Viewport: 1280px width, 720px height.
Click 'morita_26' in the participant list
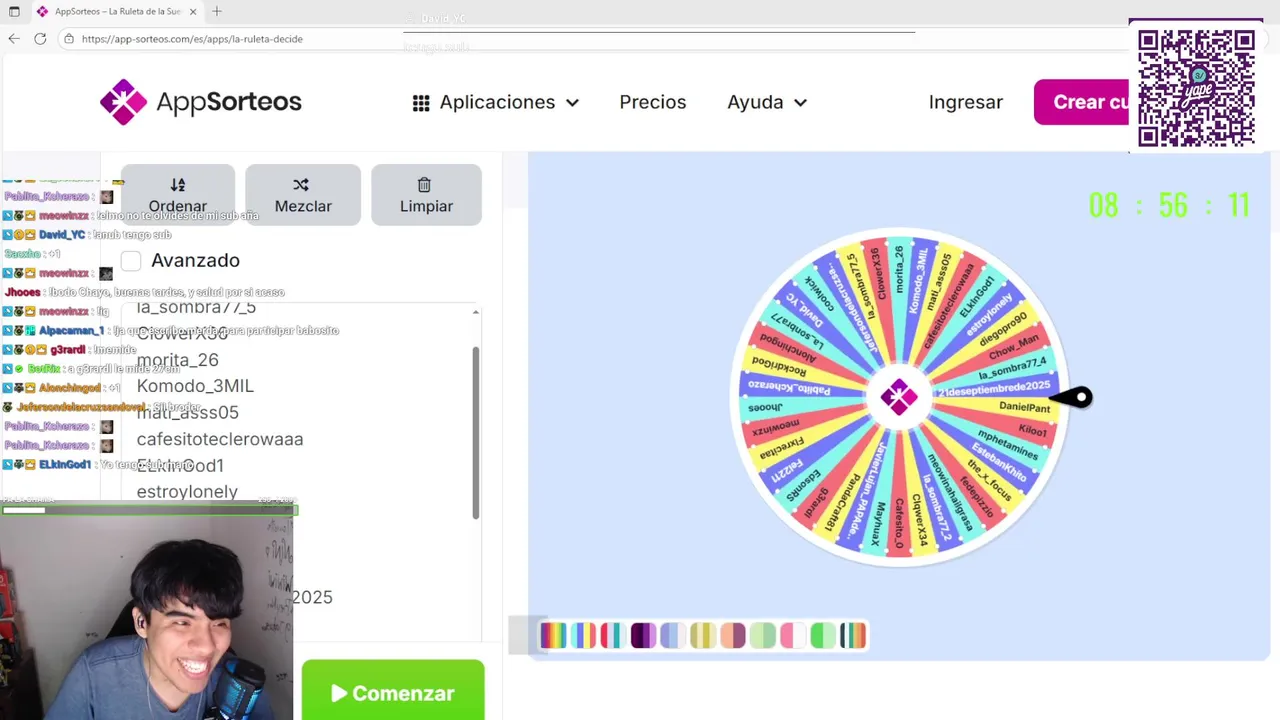[x=177, y=360]
